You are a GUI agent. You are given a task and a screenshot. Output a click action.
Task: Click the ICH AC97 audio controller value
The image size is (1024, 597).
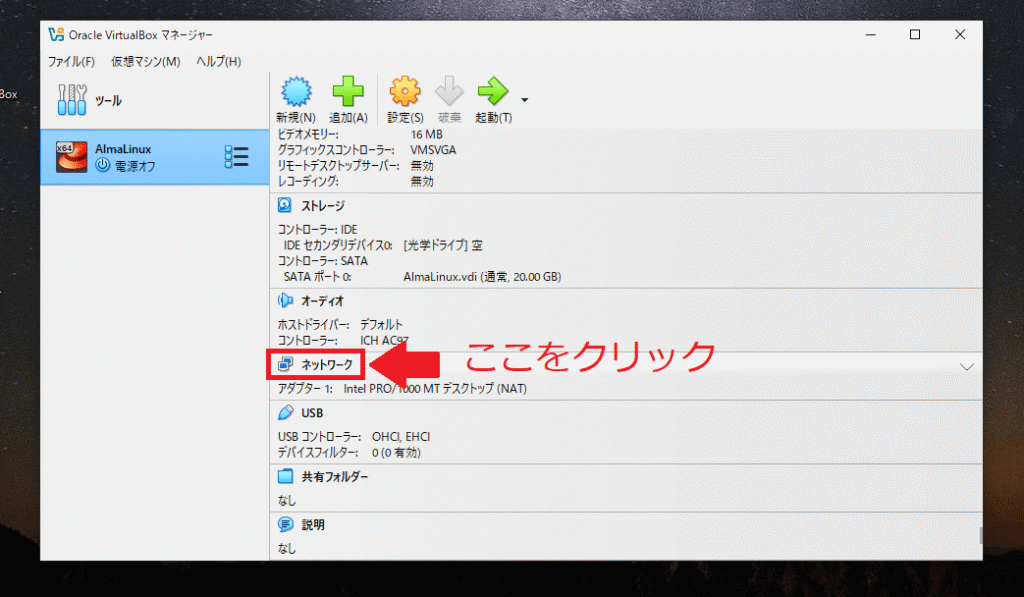coord(384,341)
